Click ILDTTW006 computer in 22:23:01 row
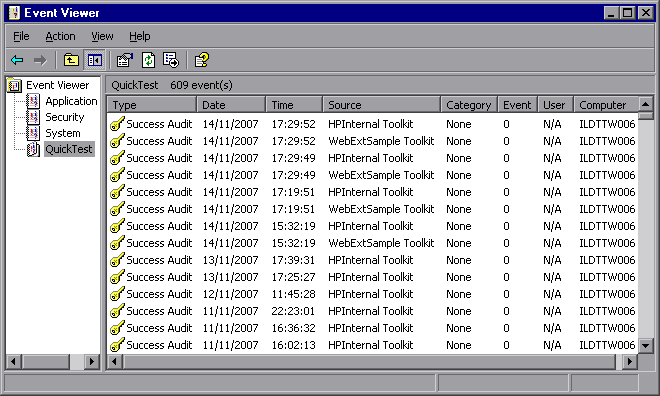This screenshot has width=660, height=396. (607, 311)
